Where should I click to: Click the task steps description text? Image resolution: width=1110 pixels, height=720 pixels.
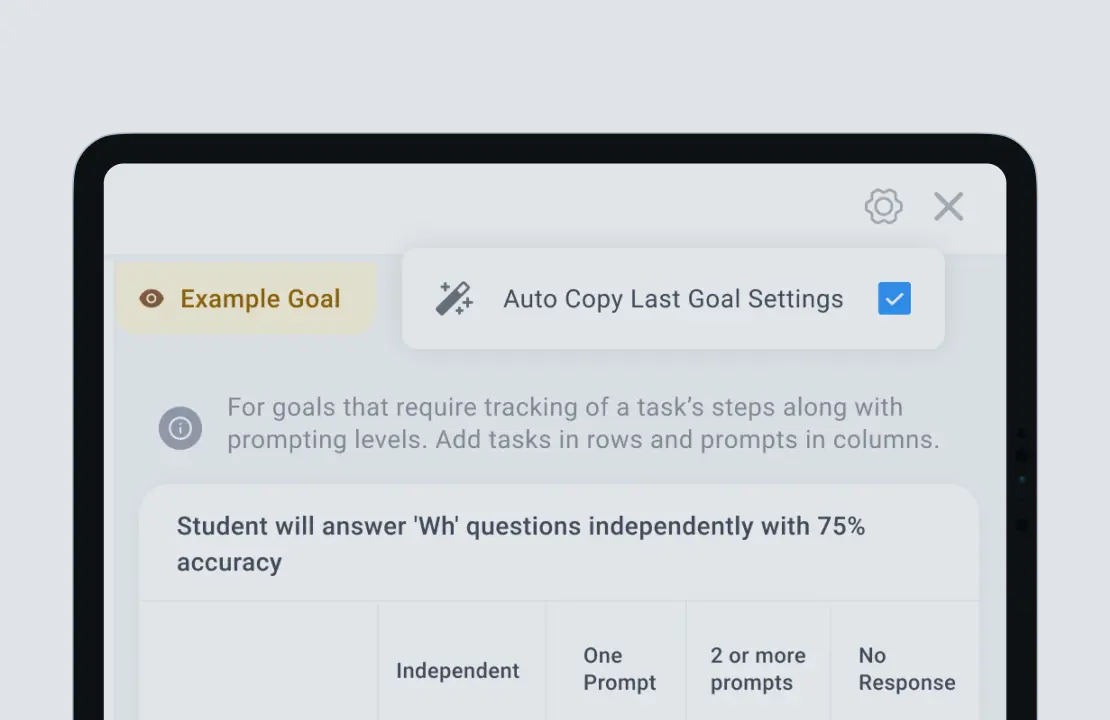point(565,408)
